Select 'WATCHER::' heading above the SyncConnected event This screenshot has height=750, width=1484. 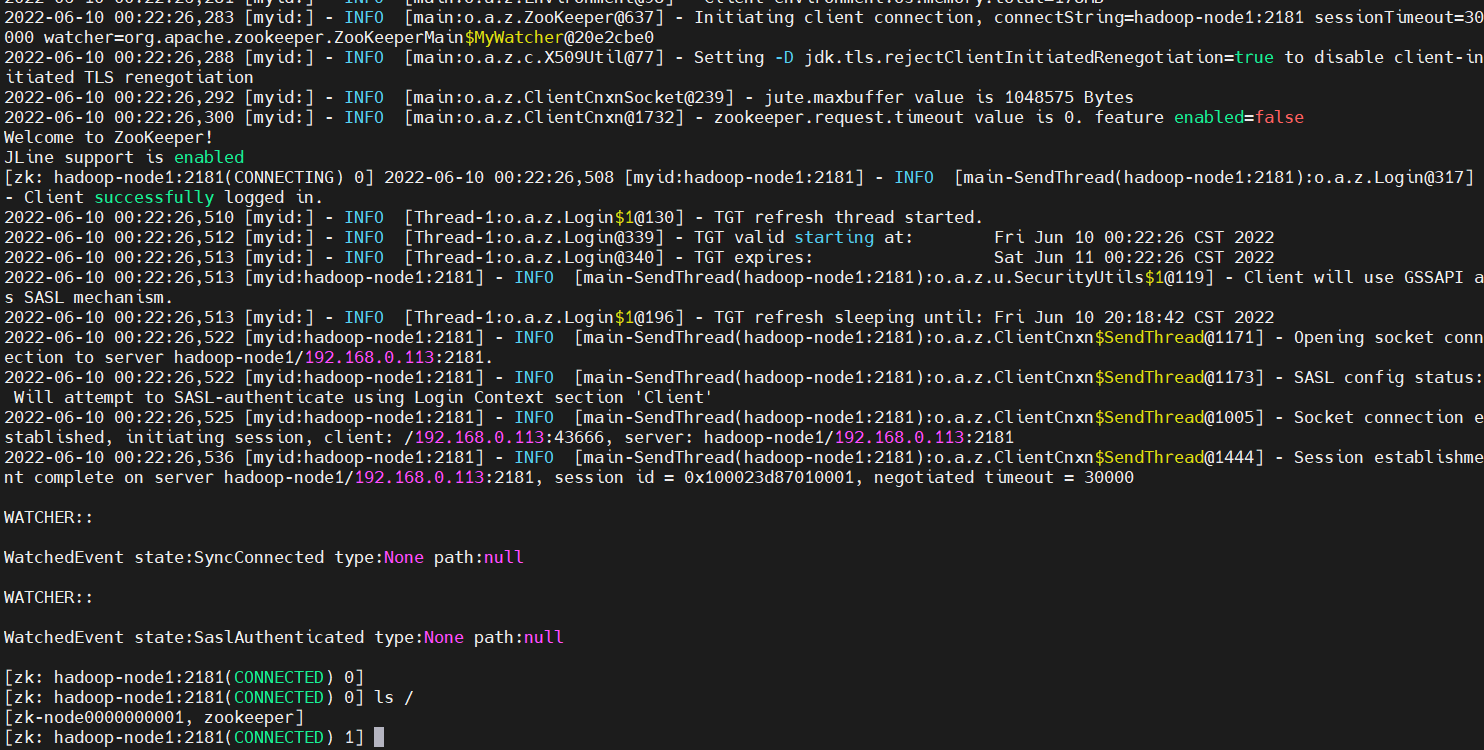pos(49,517)
